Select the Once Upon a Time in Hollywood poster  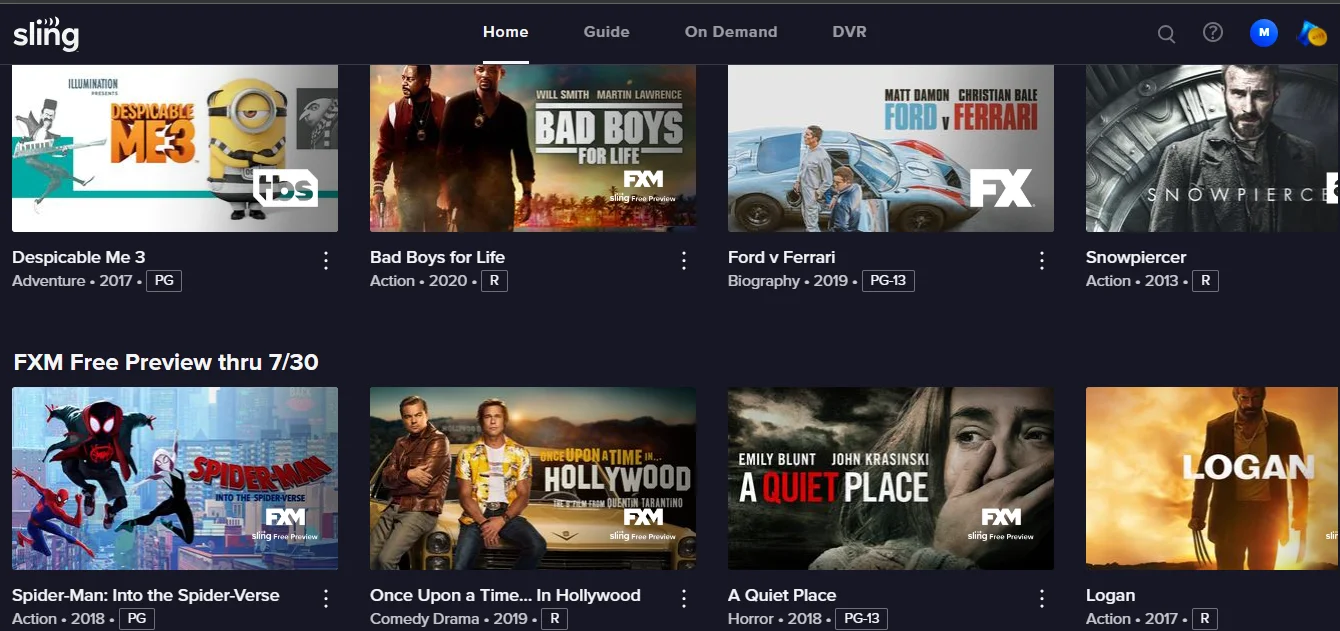click(533, 478)
